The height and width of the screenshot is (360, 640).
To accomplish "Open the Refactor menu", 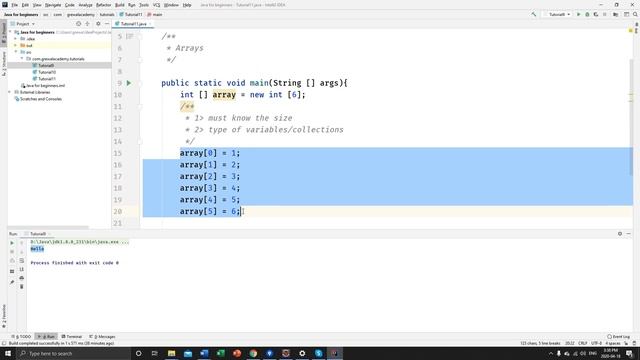I will pyautogui.click(x=103, y=5).
